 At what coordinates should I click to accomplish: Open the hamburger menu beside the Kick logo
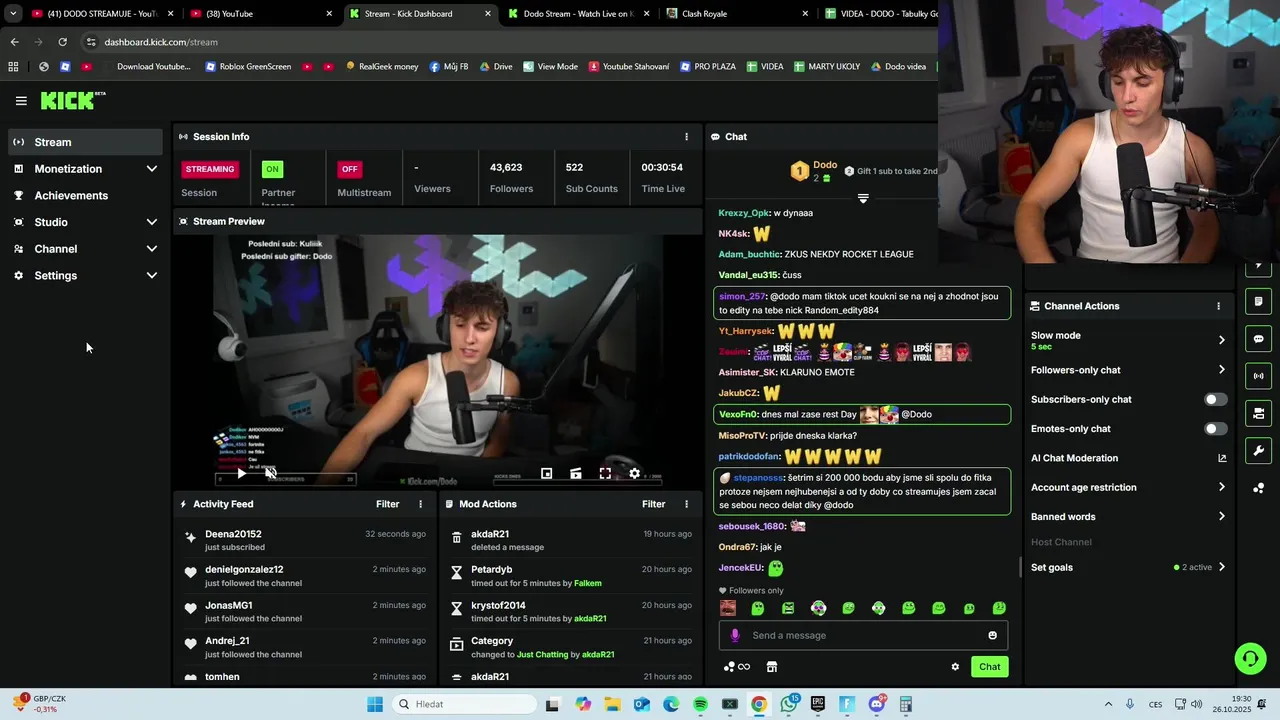pos(21,101)
